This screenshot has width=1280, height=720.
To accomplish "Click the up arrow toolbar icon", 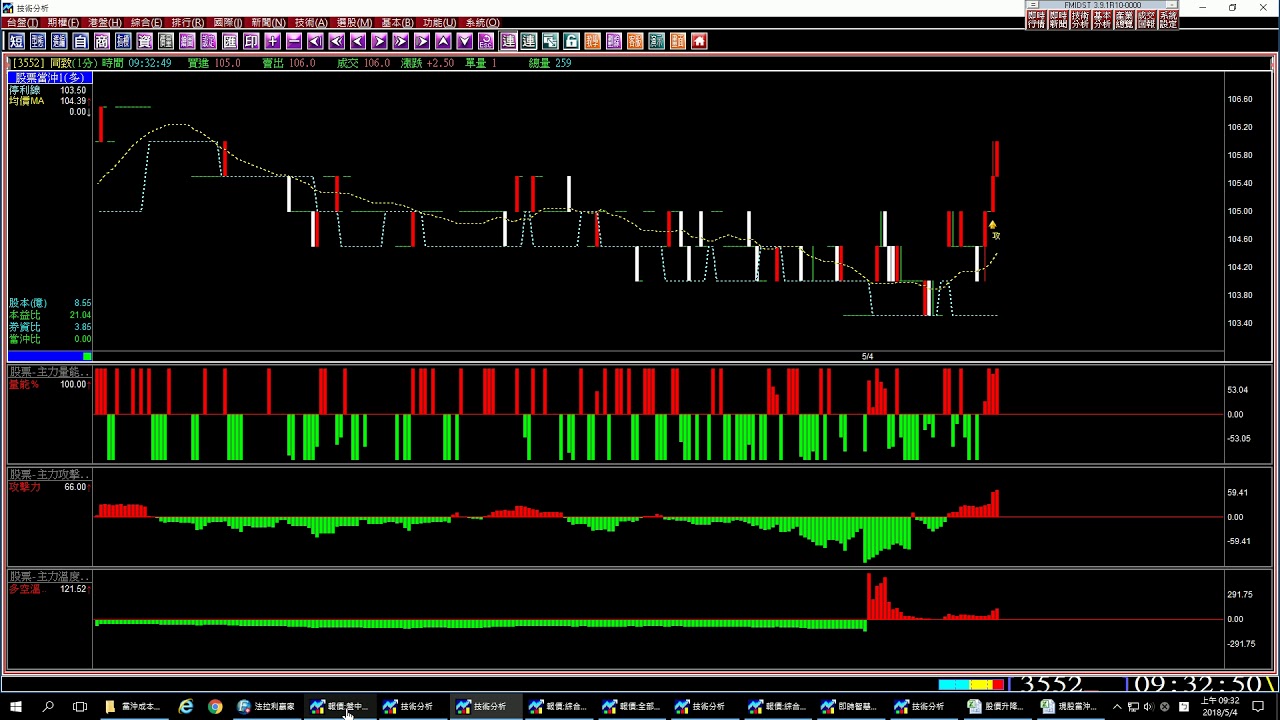I will 443,41.
